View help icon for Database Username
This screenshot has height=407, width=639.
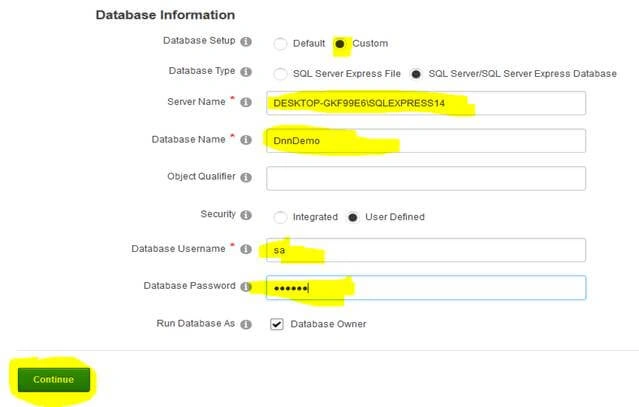(x=246, y=249)
